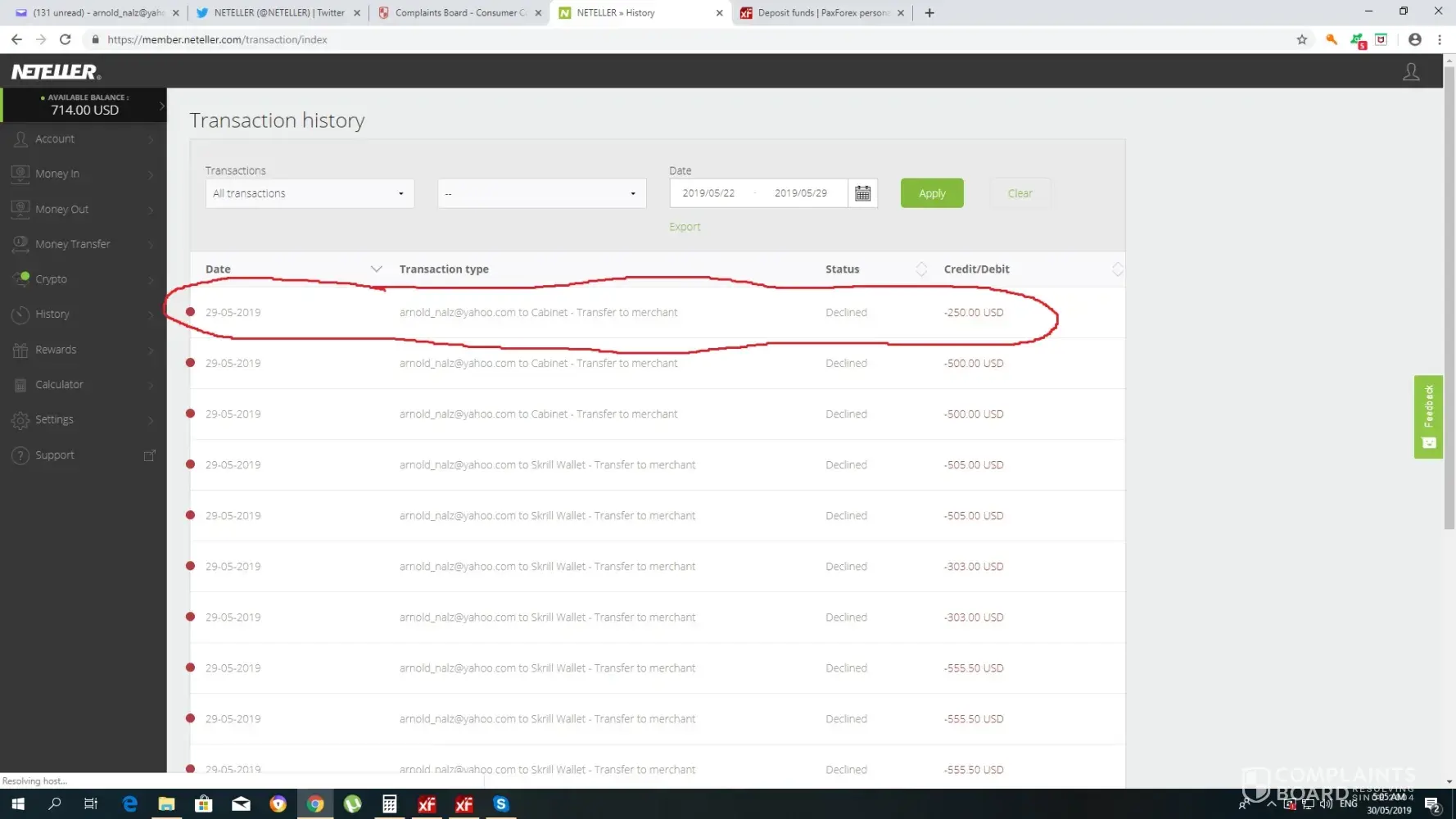This screenshot has width=1456, height=819.
Task: Bookmark page with the star icon
Action: coord(1301,39)
